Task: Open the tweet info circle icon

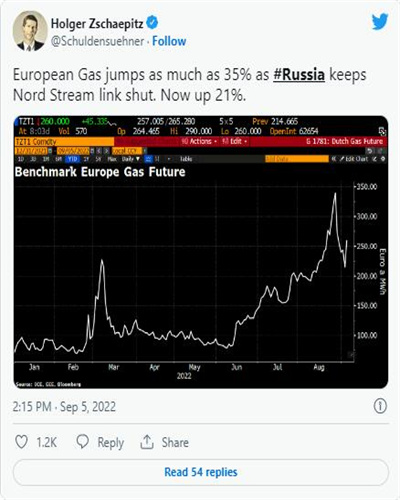Action: 380,406
